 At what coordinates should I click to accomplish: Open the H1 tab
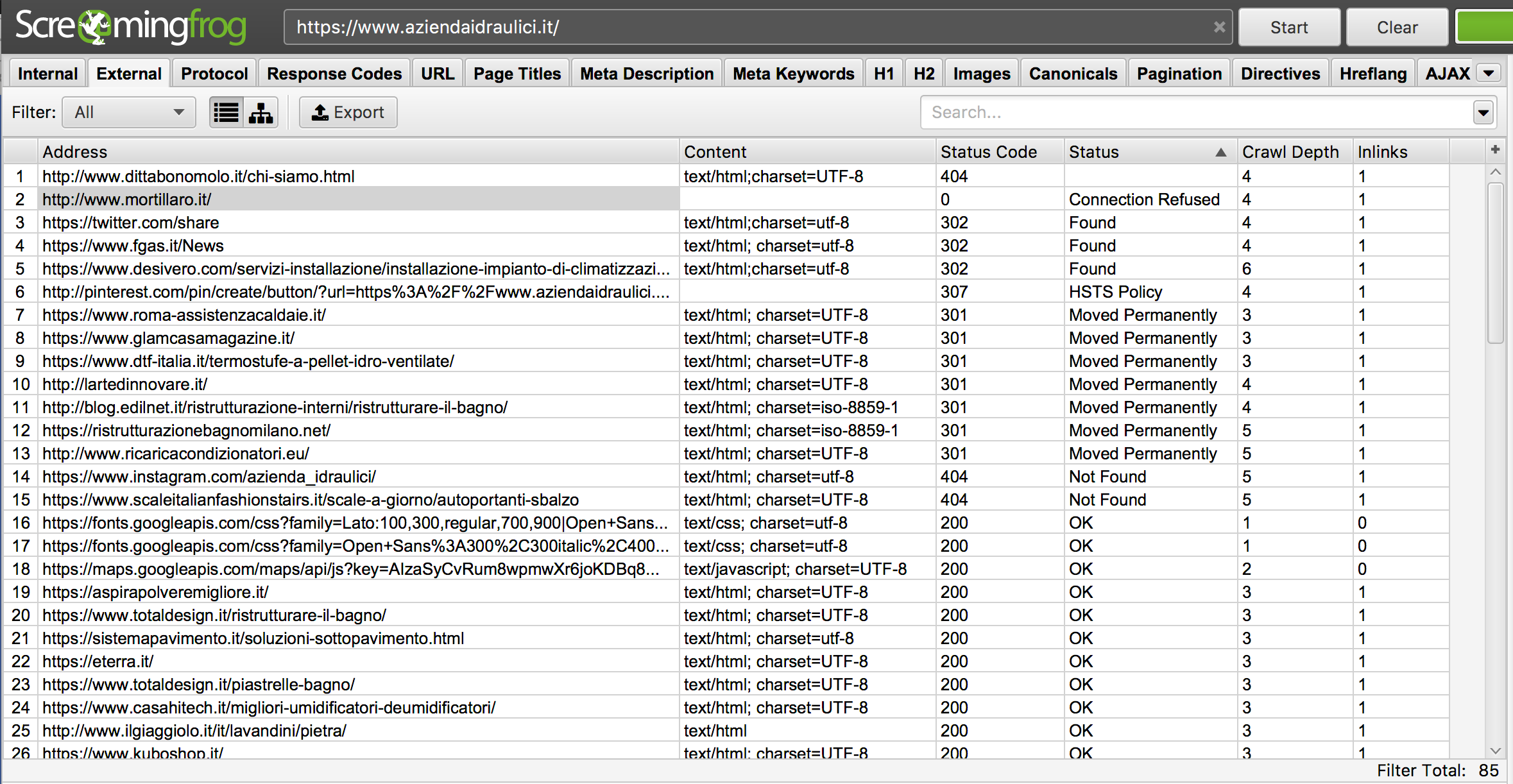point(884,74)
